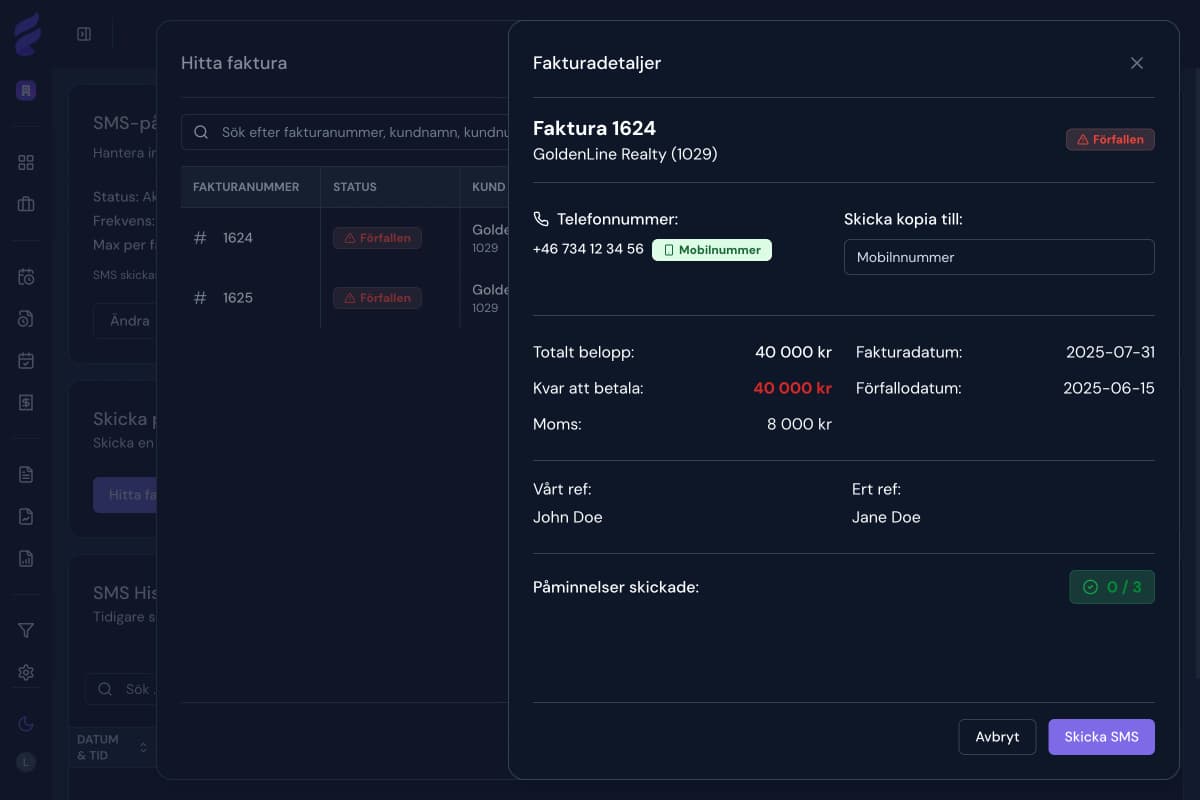Click the app logo at top left
The image size is (1200, 800).
27,33
